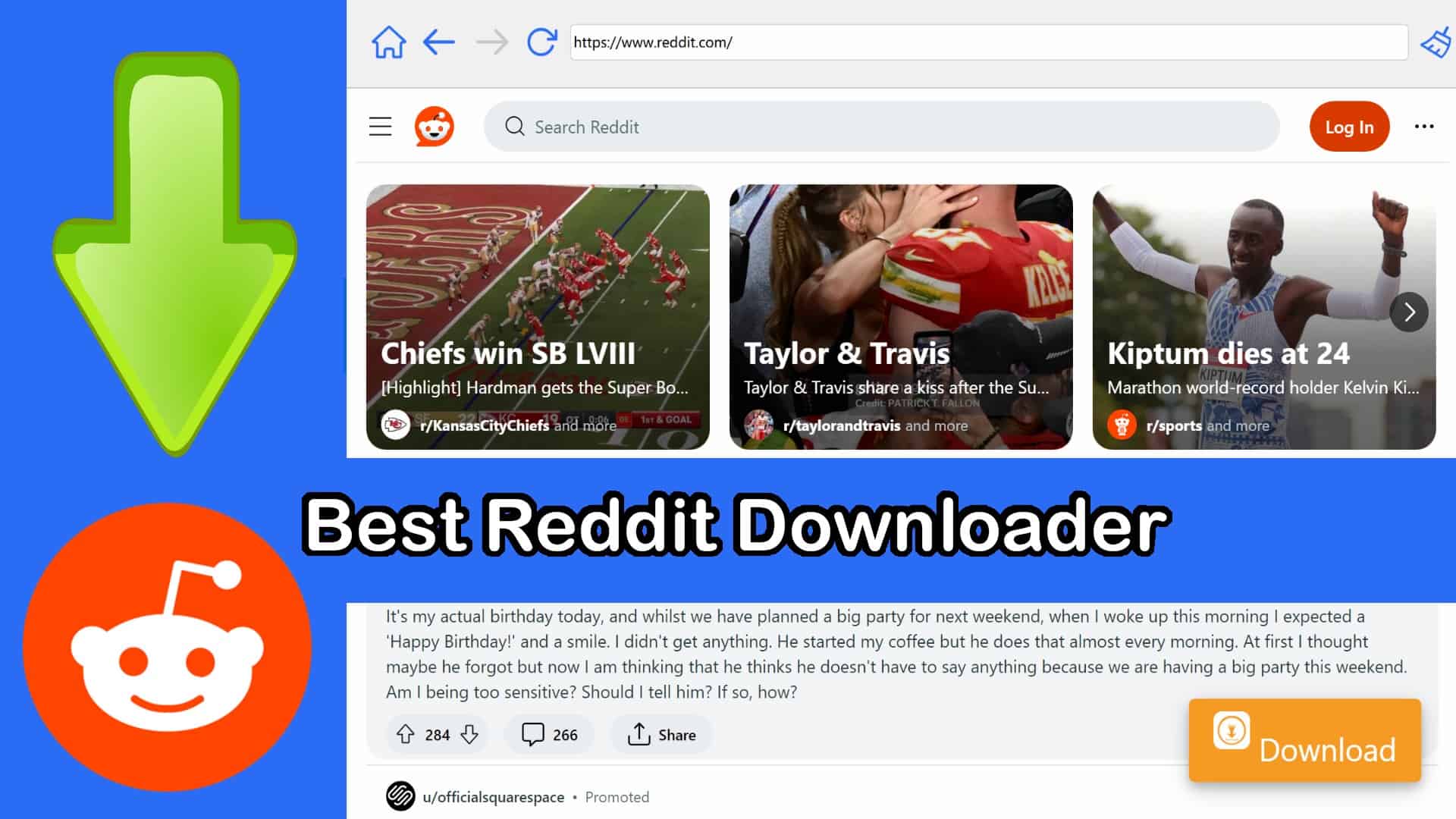
Task: Click the home button in browser toolbar
Action: click(388, 41)
